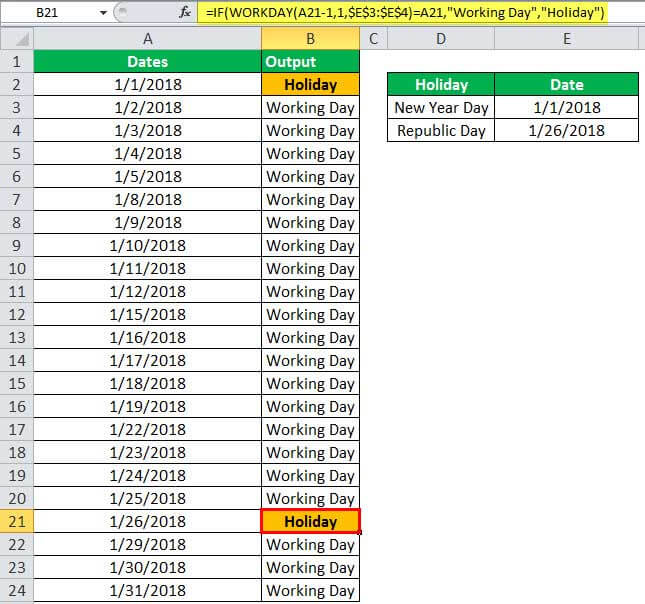The width and height of the screenshot is (645, 604).
Task: Select column D header
Action: coord(441,39)
